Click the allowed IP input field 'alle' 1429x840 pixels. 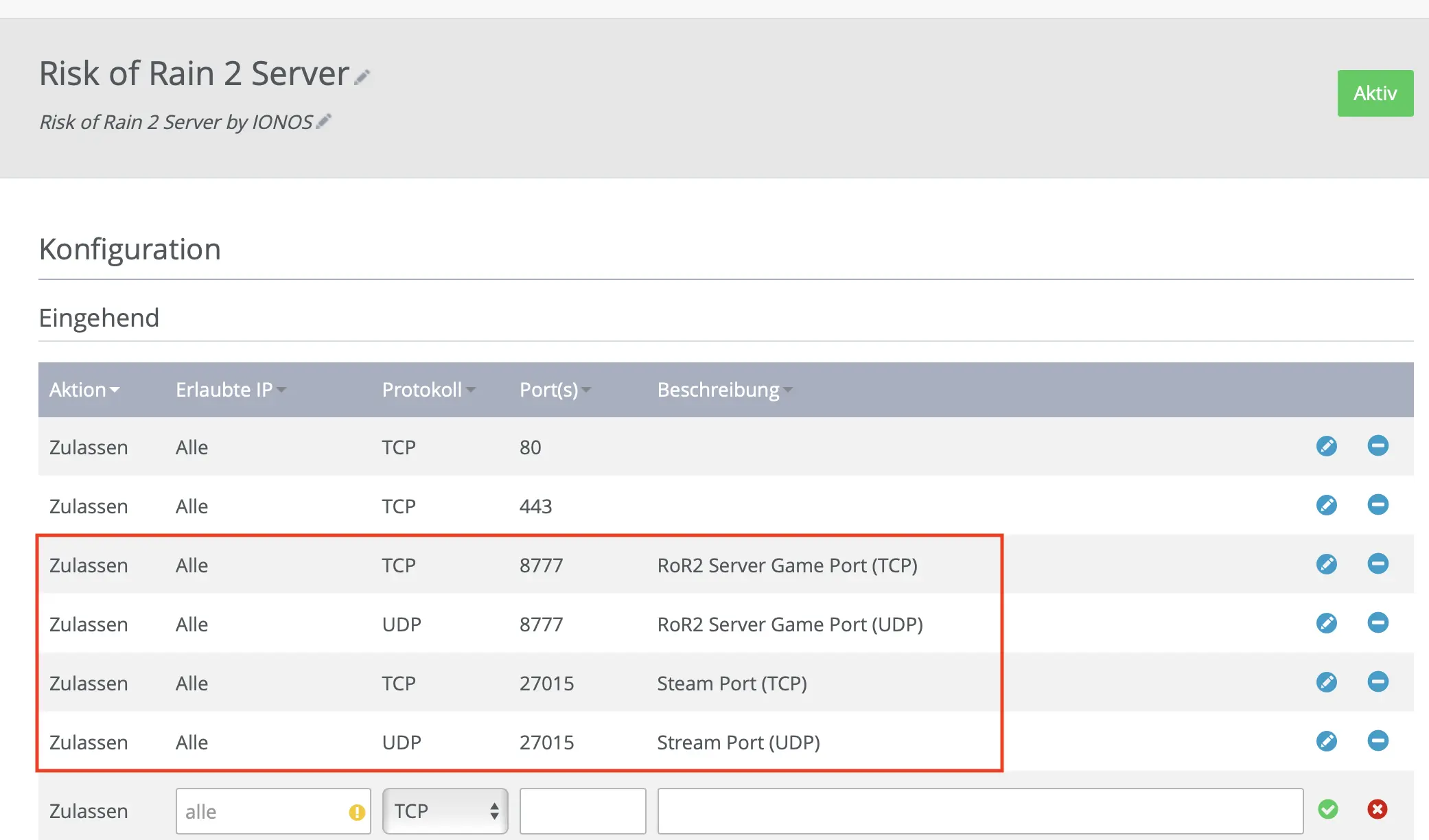[x=273, y=811]
